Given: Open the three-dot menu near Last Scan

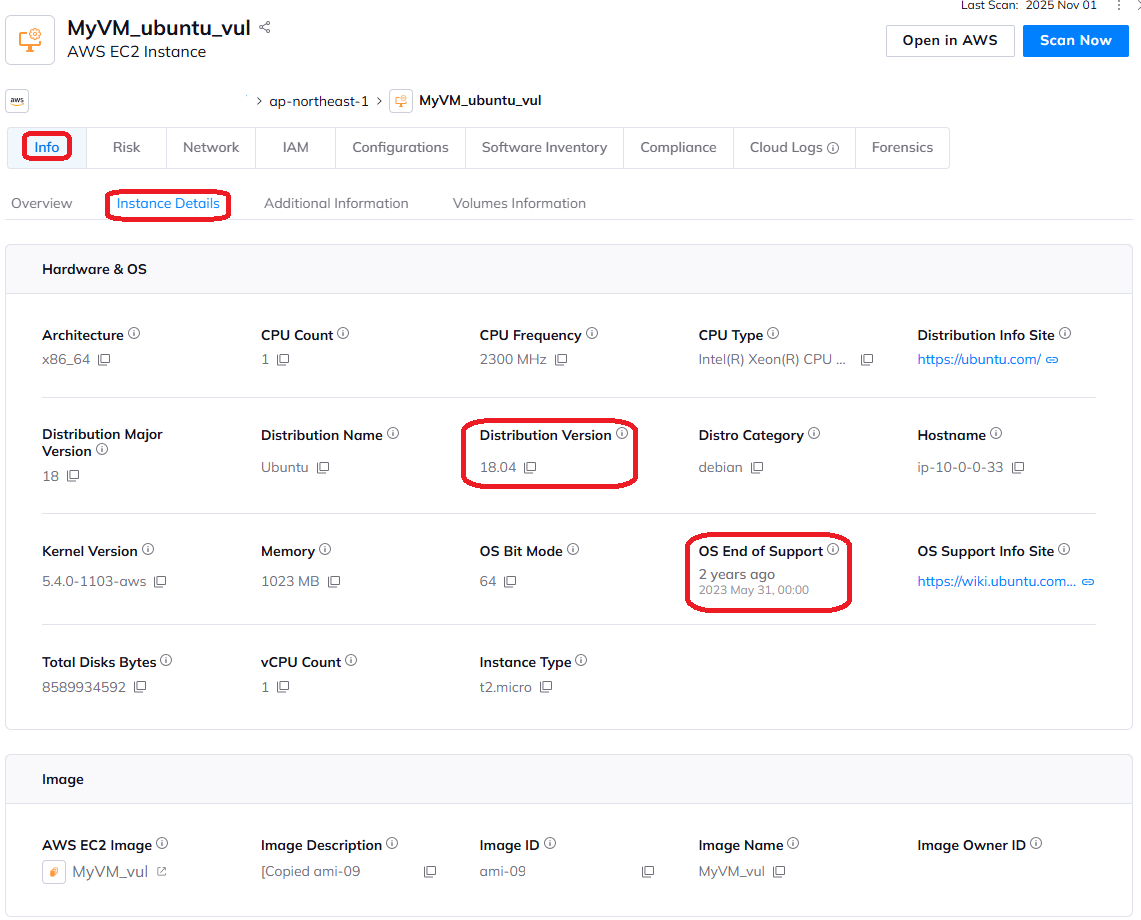Looking at the screenshot, I should click(1118, 6).
